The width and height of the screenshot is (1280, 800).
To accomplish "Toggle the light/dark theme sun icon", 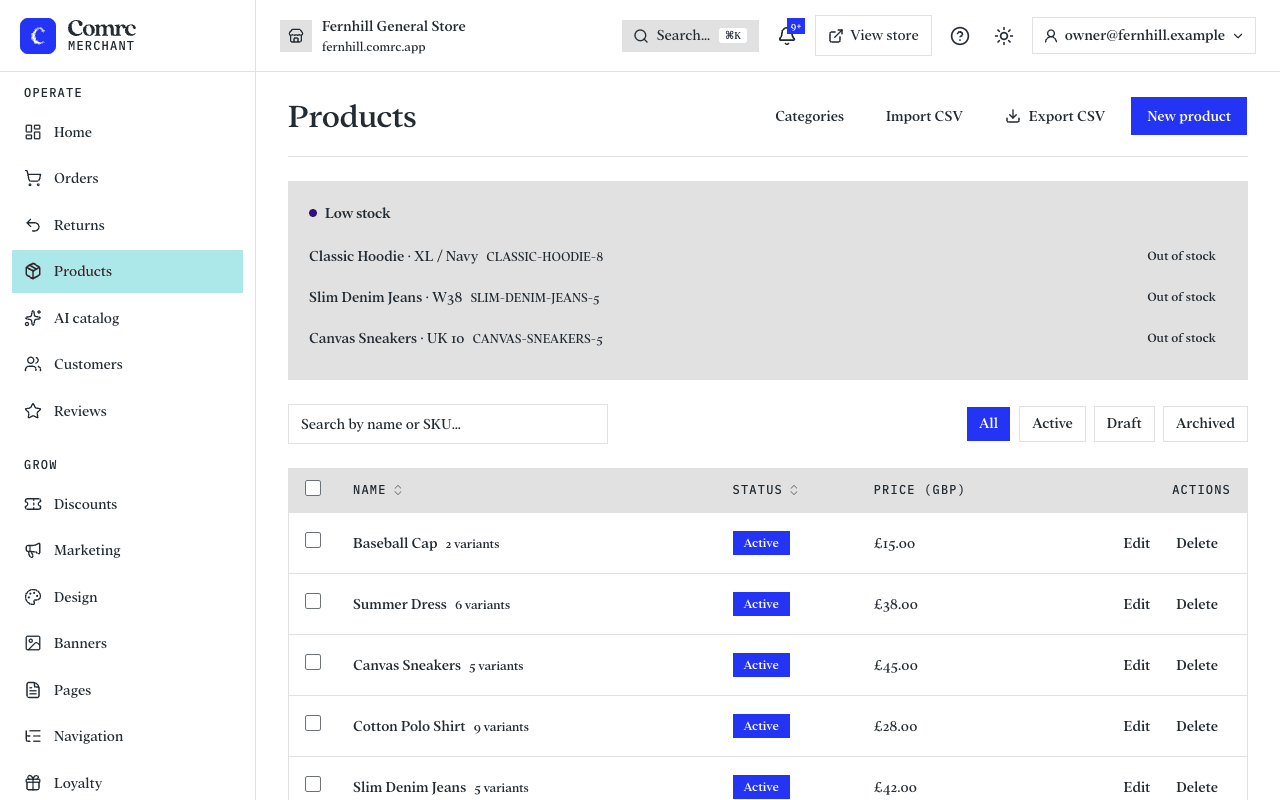I will (x=1004, y=36).
